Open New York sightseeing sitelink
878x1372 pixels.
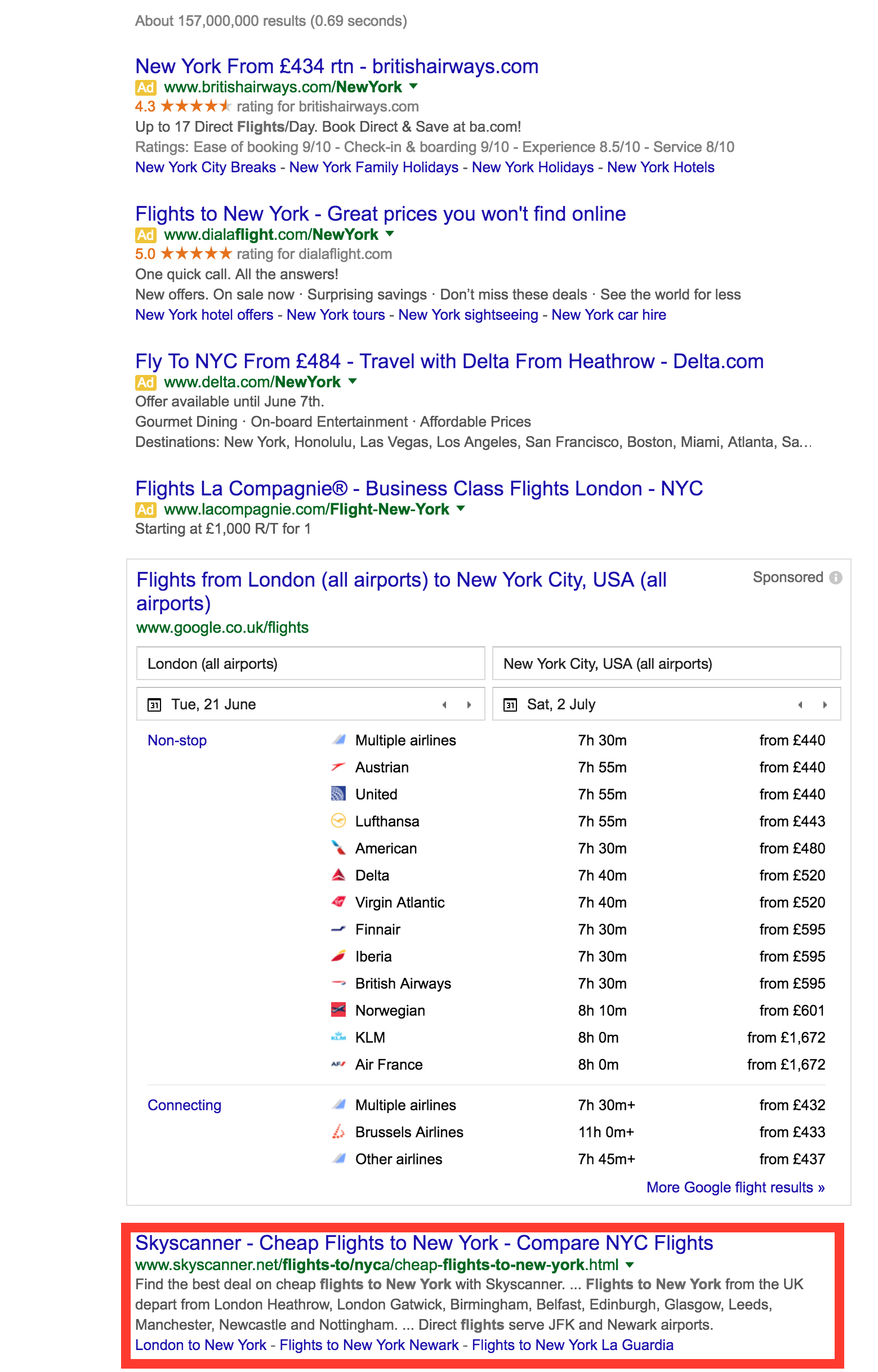click(468, 315)
